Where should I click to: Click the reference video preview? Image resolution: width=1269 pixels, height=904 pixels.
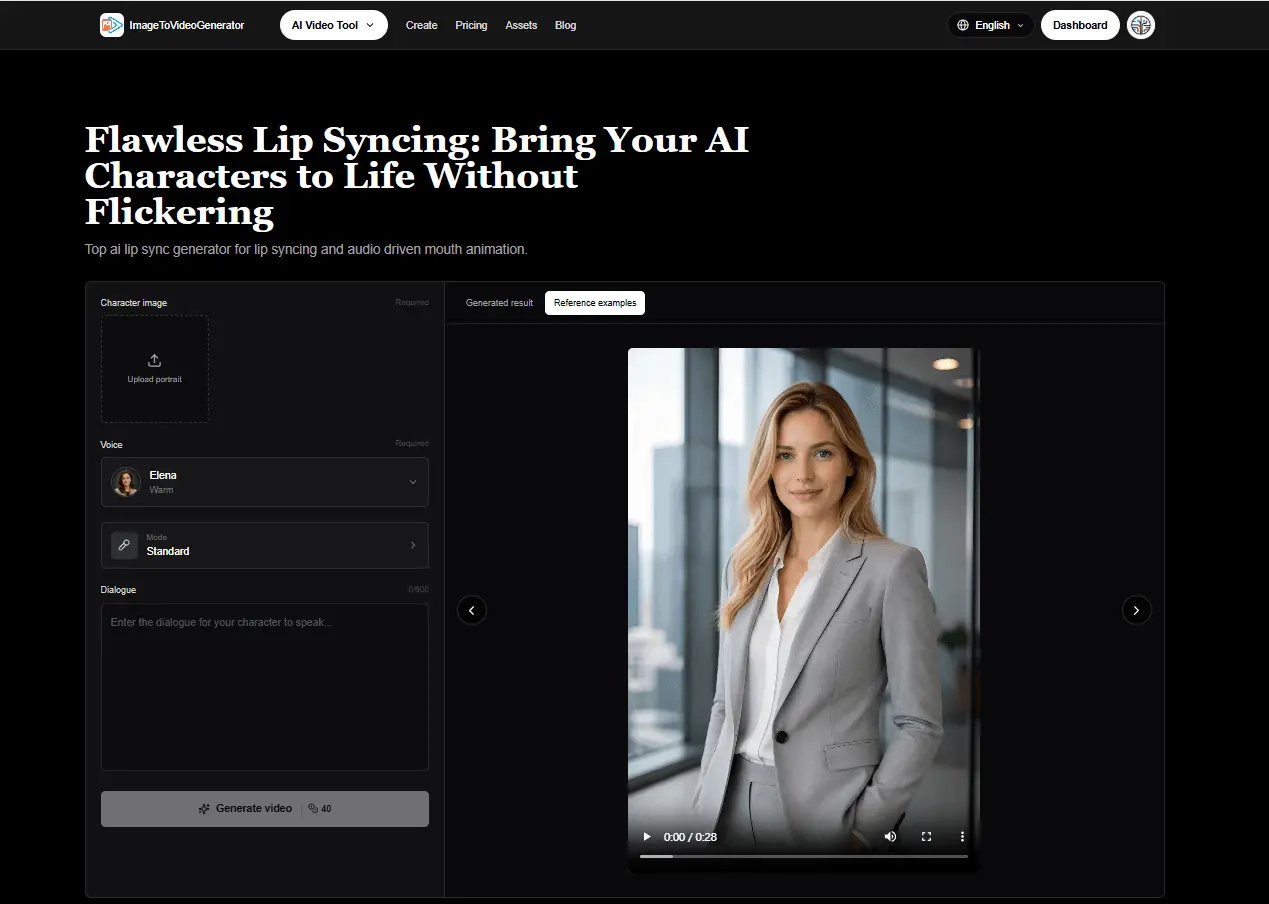pos(803,610)
